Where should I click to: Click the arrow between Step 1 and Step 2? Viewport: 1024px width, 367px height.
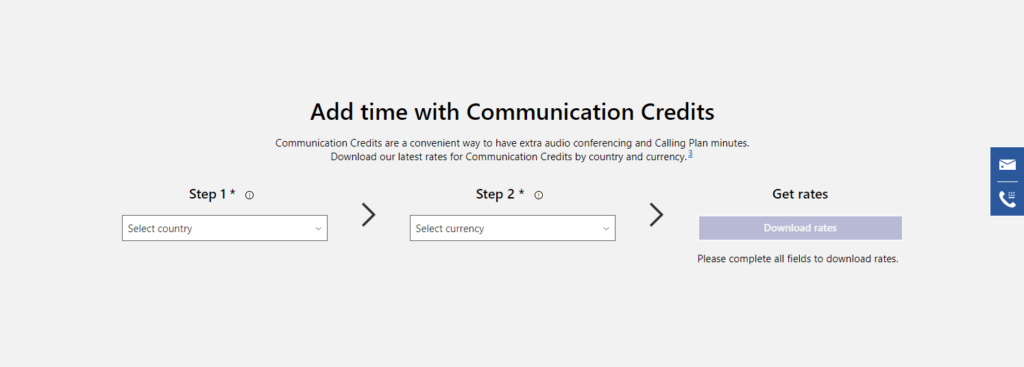[x=369, y=214]
